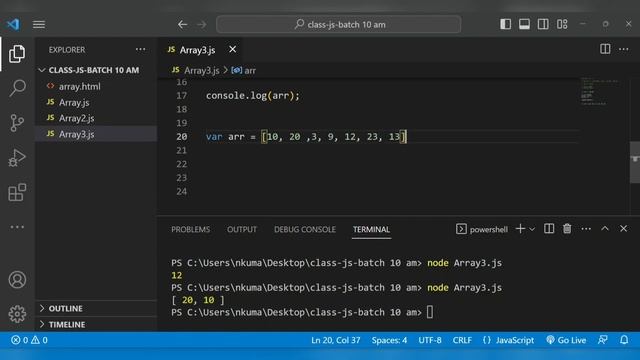Image resolution: width=640 pixels, height=360 pixels.
Task: Open the Source Control view
Action: coord(17,122)
